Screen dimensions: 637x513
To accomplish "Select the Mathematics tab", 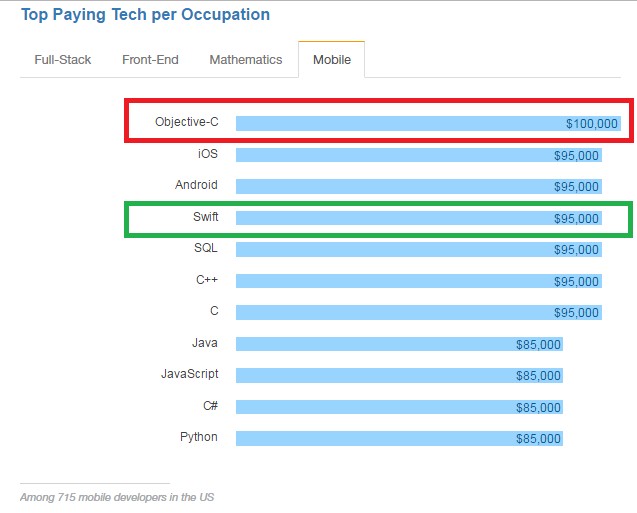I will (246, 60).
